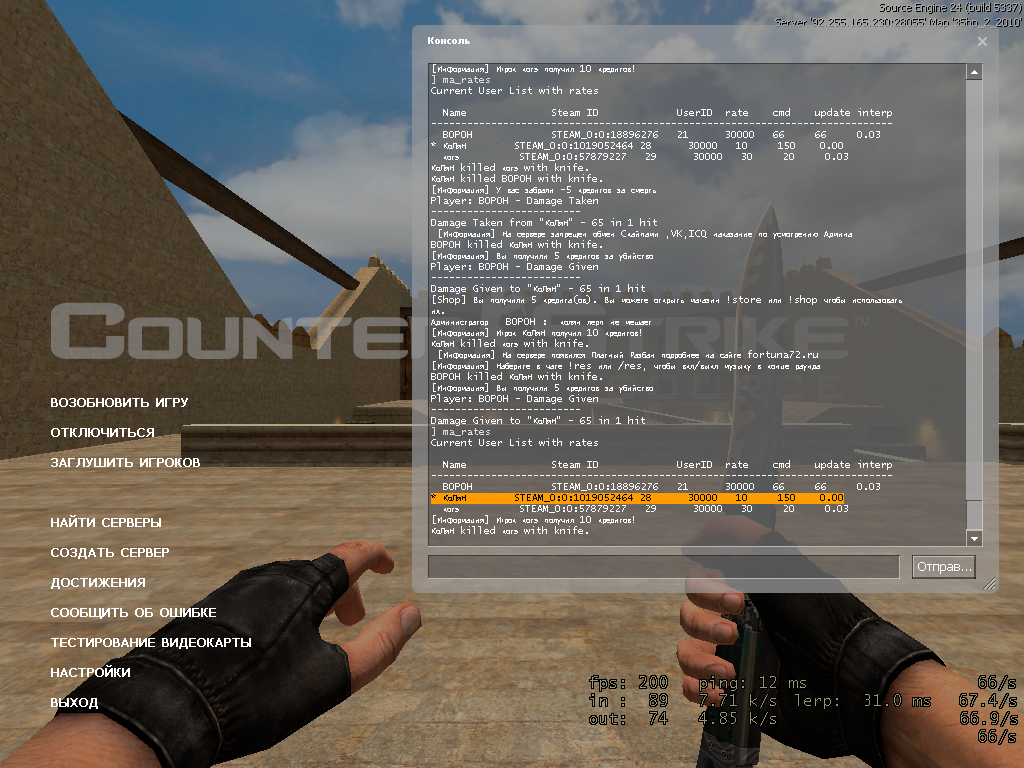This screenshot has width=1024, height=768.
Task: Launch ТЕСТИРОВАНИЕ ВИДЕОКАРТЫ benchmark
Action: [151, 643]
